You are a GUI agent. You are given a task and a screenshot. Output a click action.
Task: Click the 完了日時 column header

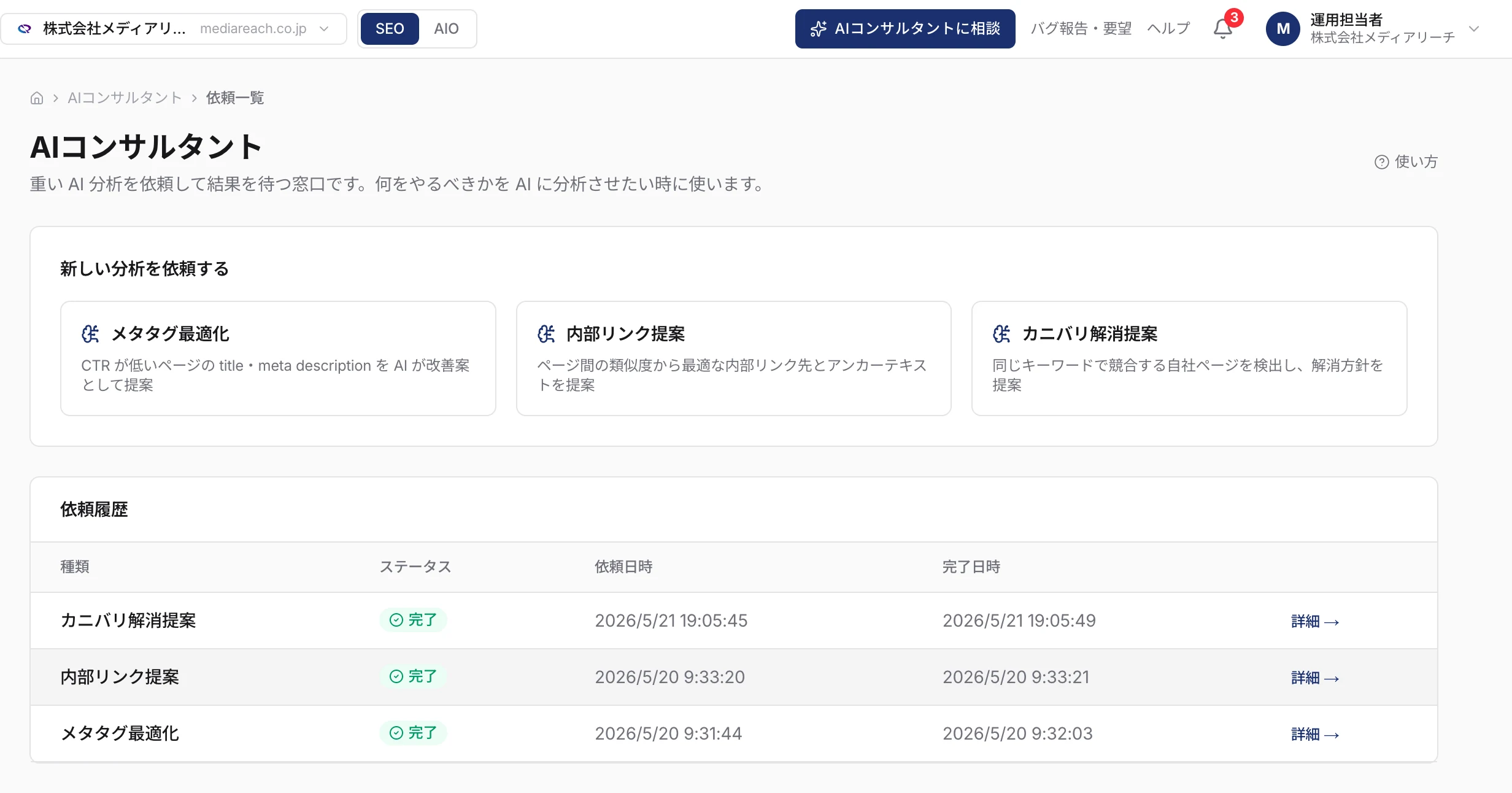pos(971,567)
